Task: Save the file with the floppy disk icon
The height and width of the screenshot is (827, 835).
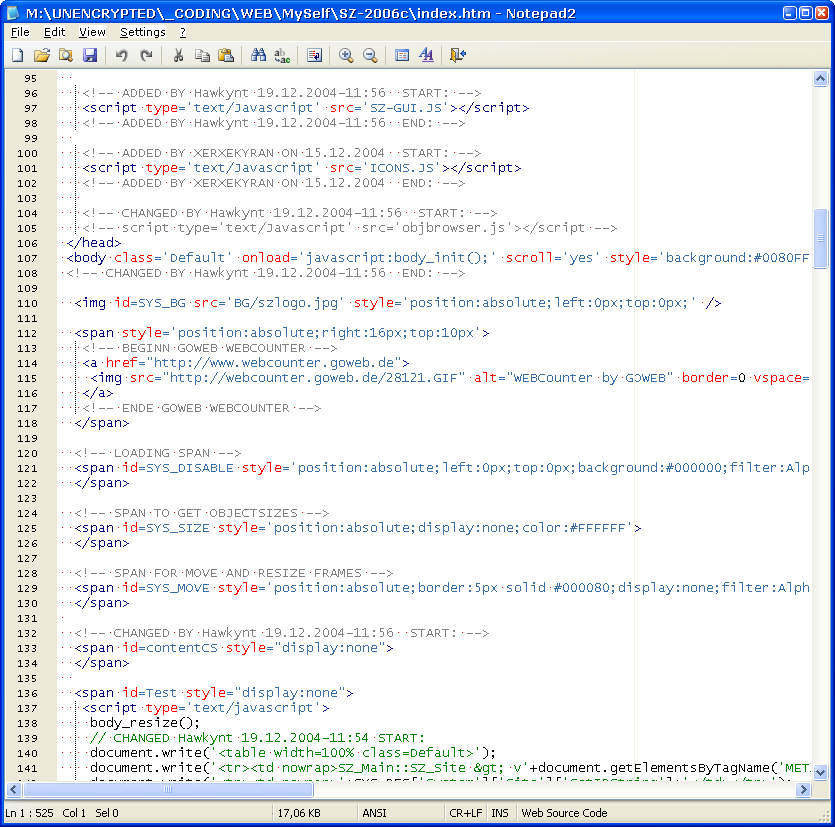Action: (90, 55)
